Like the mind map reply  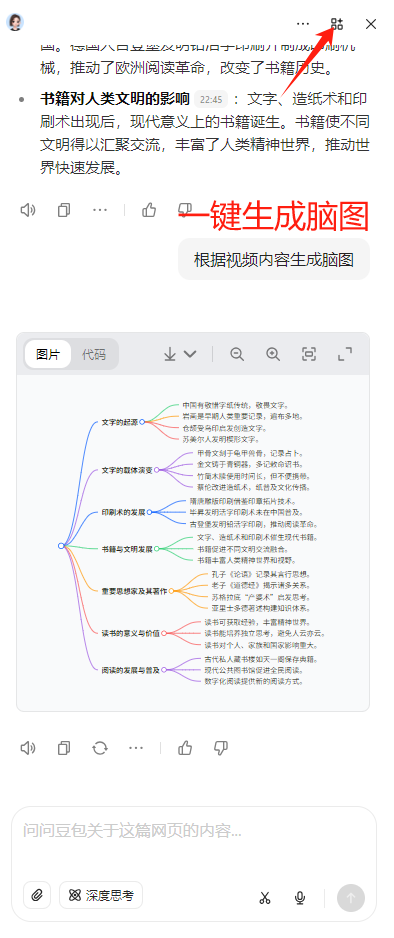[x=185, y=748]
